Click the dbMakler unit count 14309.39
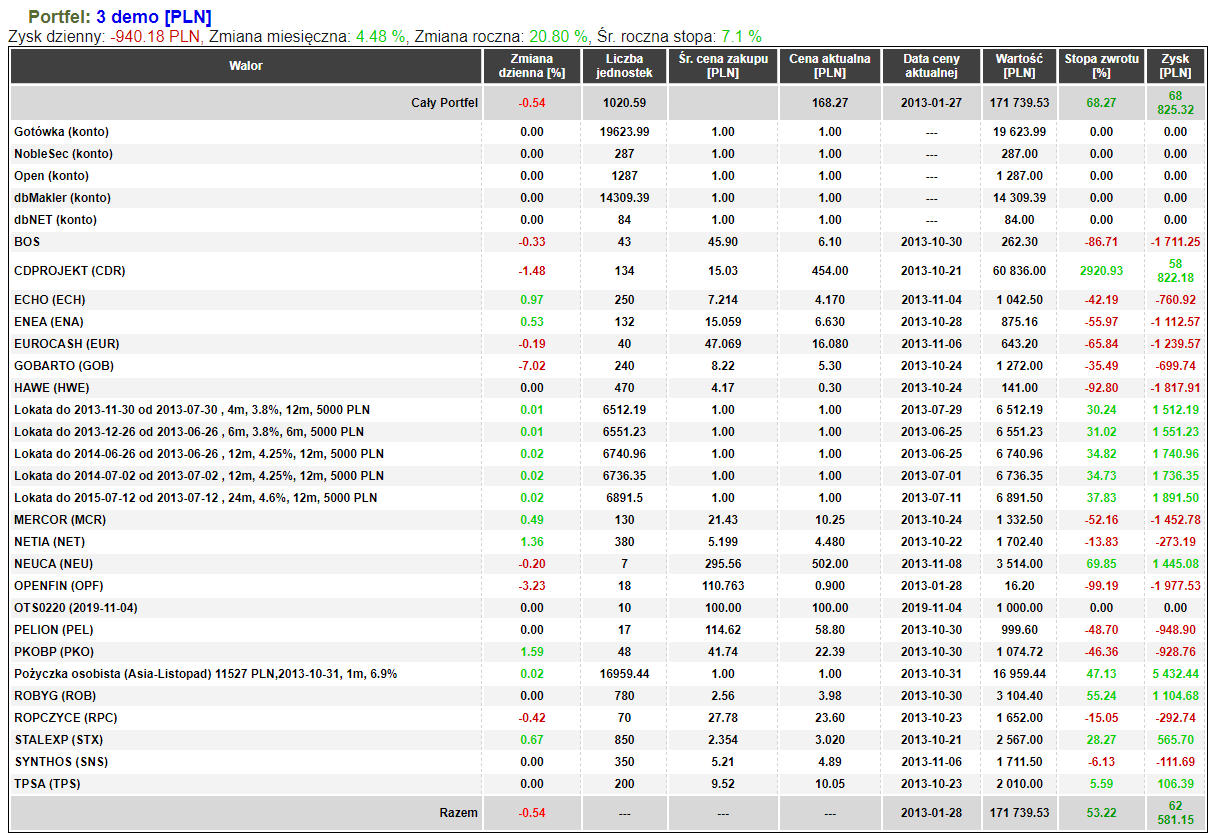Viewport: 1217px width, 839px height. [624, 198]
